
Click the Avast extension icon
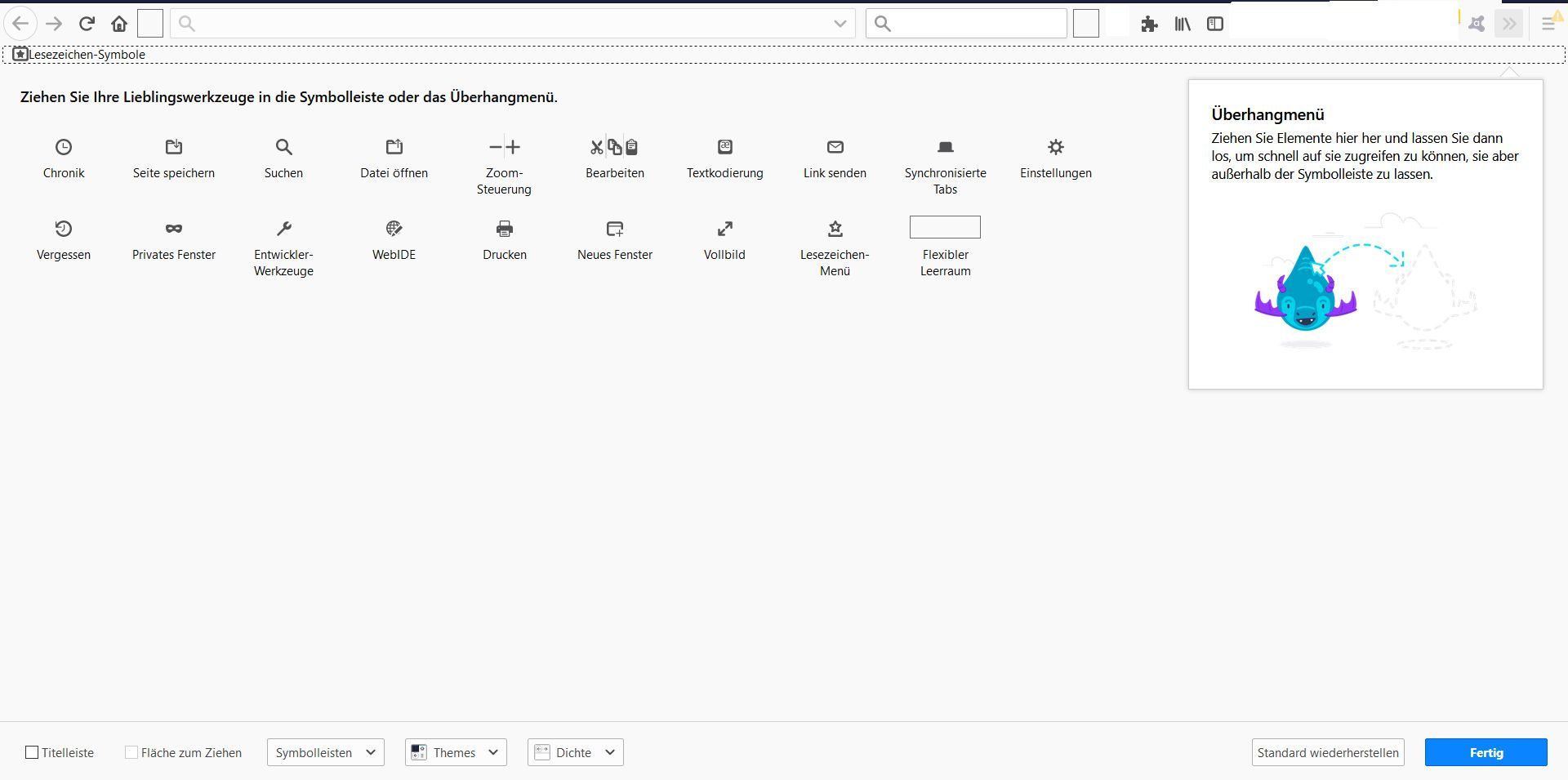pos(1477,24)
